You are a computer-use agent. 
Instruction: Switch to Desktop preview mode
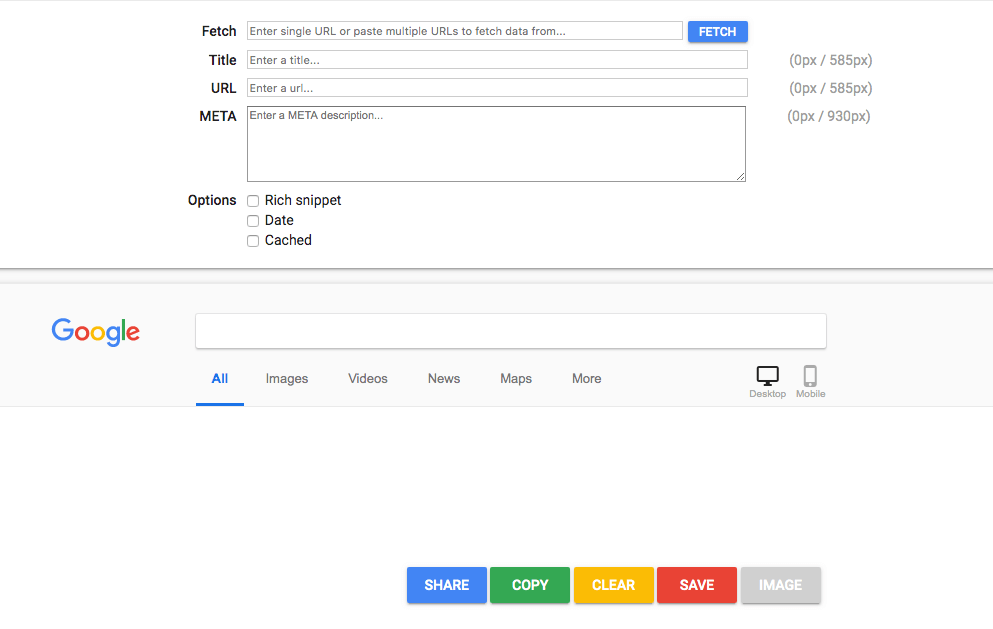coord(767,378)
